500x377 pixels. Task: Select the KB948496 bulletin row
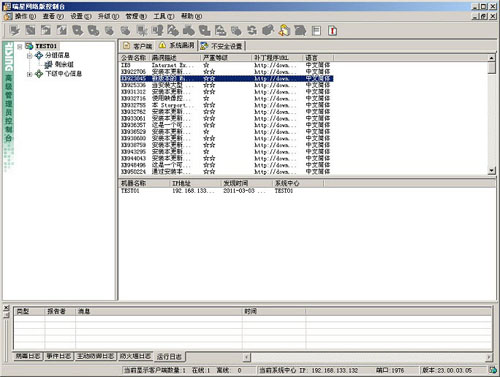pos(227,165)
